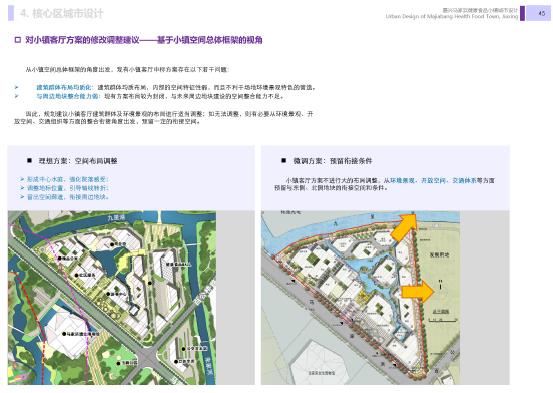Click the arrow bullet before 建筑群体布局均质化
Viewport: 553px width, 393px height.
pyautogui.click(x=16, y=87)
